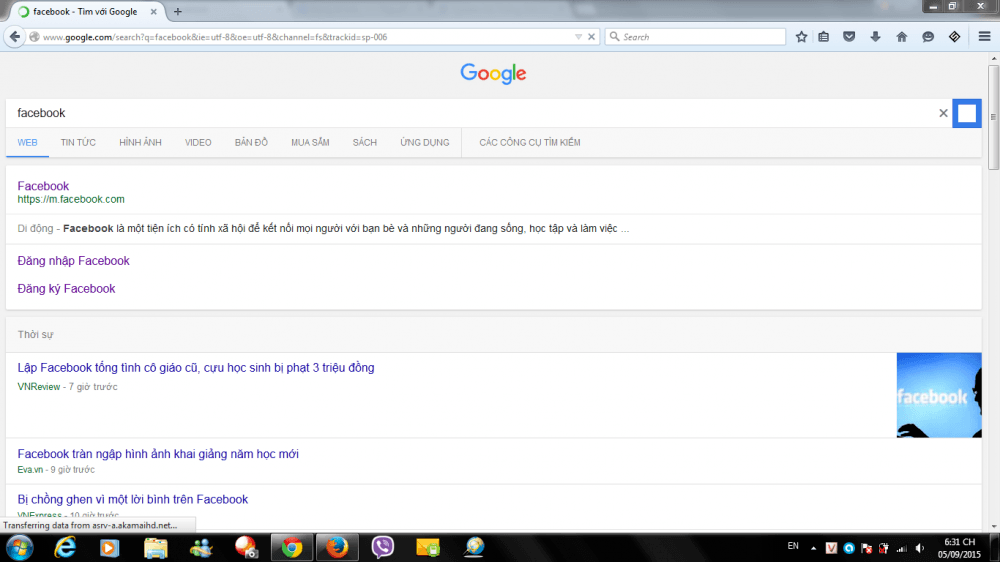Image resolution: width=1000 pixels, height=562 pixels.
Task: Go back with the browser back arrow
Action: [x=15, y=37]
